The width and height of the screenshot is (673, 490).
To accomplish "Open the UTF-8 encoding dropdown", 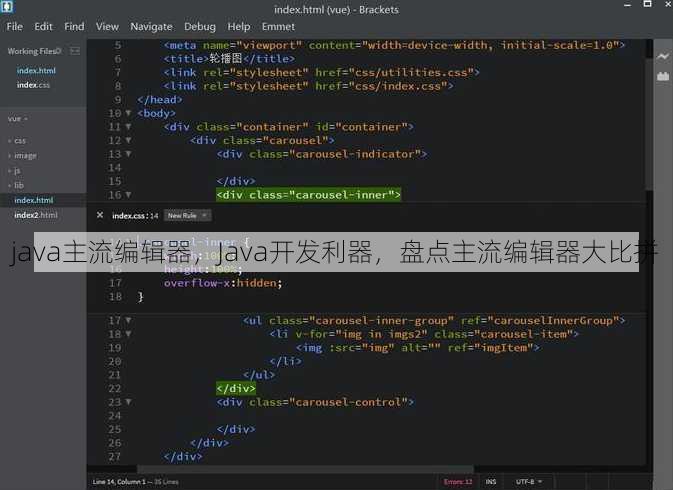I will pyautogui.click(x=528, y=482).
